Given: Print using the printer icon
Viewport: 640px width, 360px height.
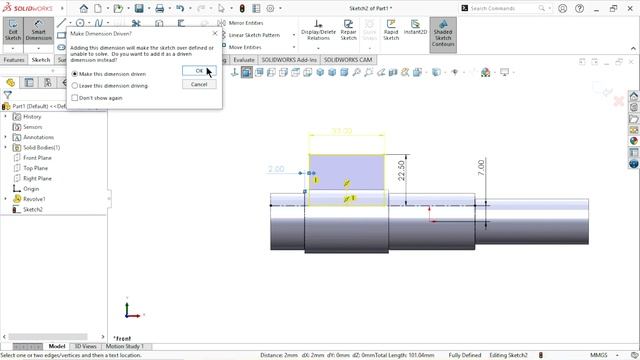Looking at the screenshot, I should click(x=160, y=8).
